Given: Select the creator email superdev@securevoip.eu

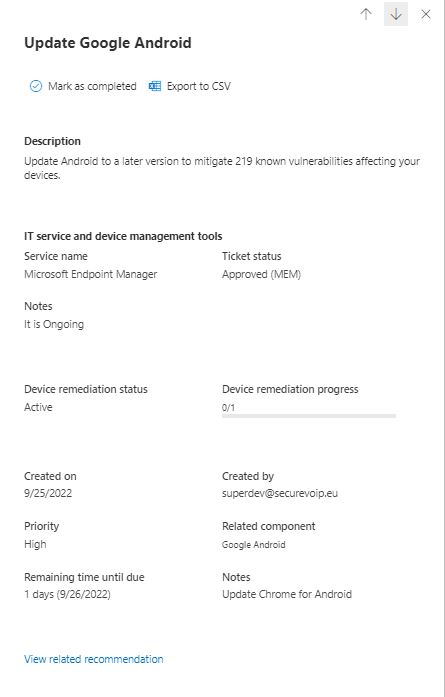Looking at the screenshot, I should (280, 493).
